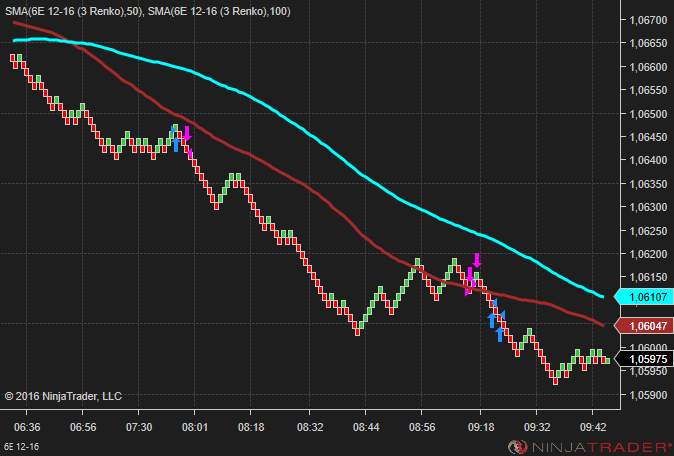This screenshot has height=456, width=674.
Task: Click the 08:56 time axis label
Action: (x=422, y=427)
